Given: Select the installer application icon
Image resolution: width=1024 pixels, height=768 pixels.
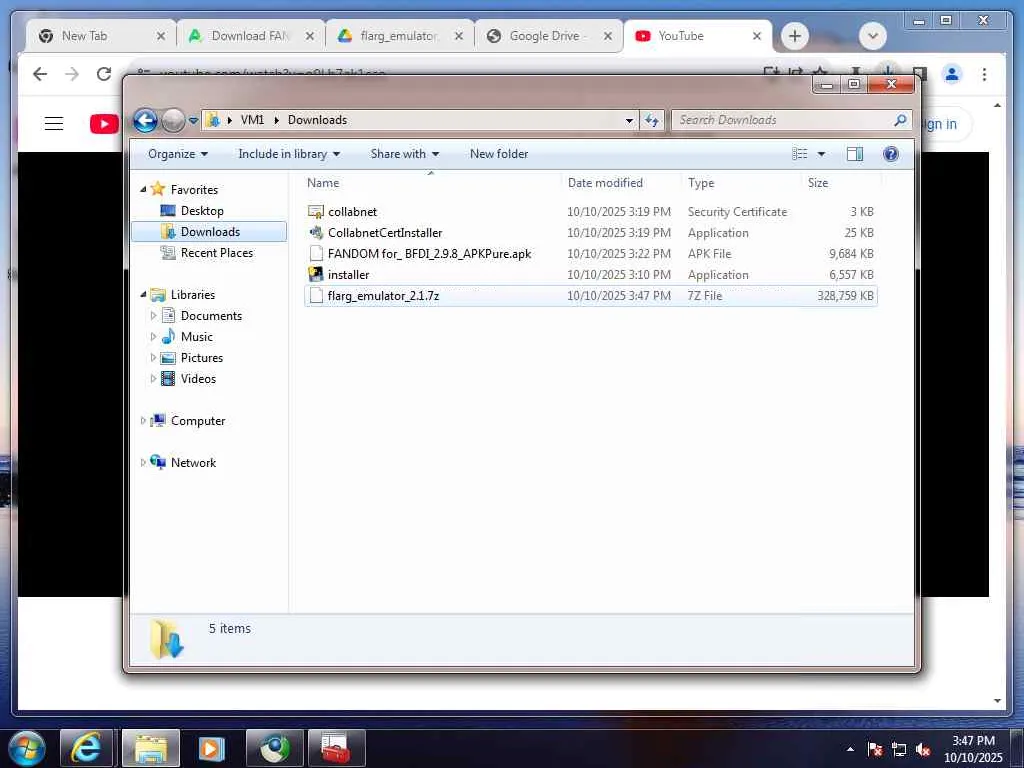Looking at the screenshot, I should [x=316, y=275].
